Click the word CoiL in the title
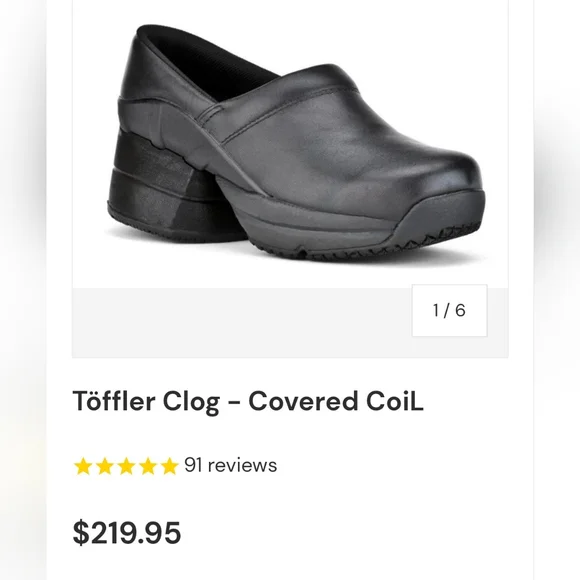 pos(395,401)
